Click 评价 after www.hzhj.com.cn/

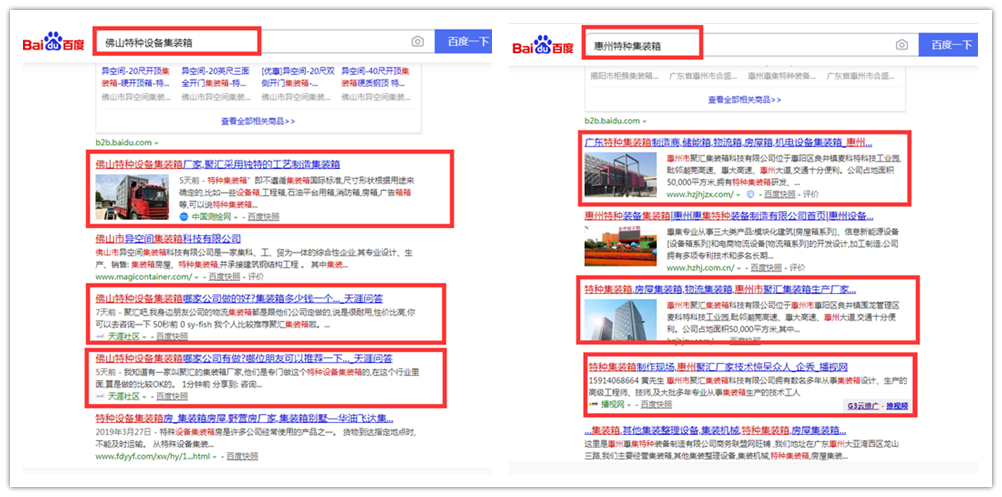[797, 268]
